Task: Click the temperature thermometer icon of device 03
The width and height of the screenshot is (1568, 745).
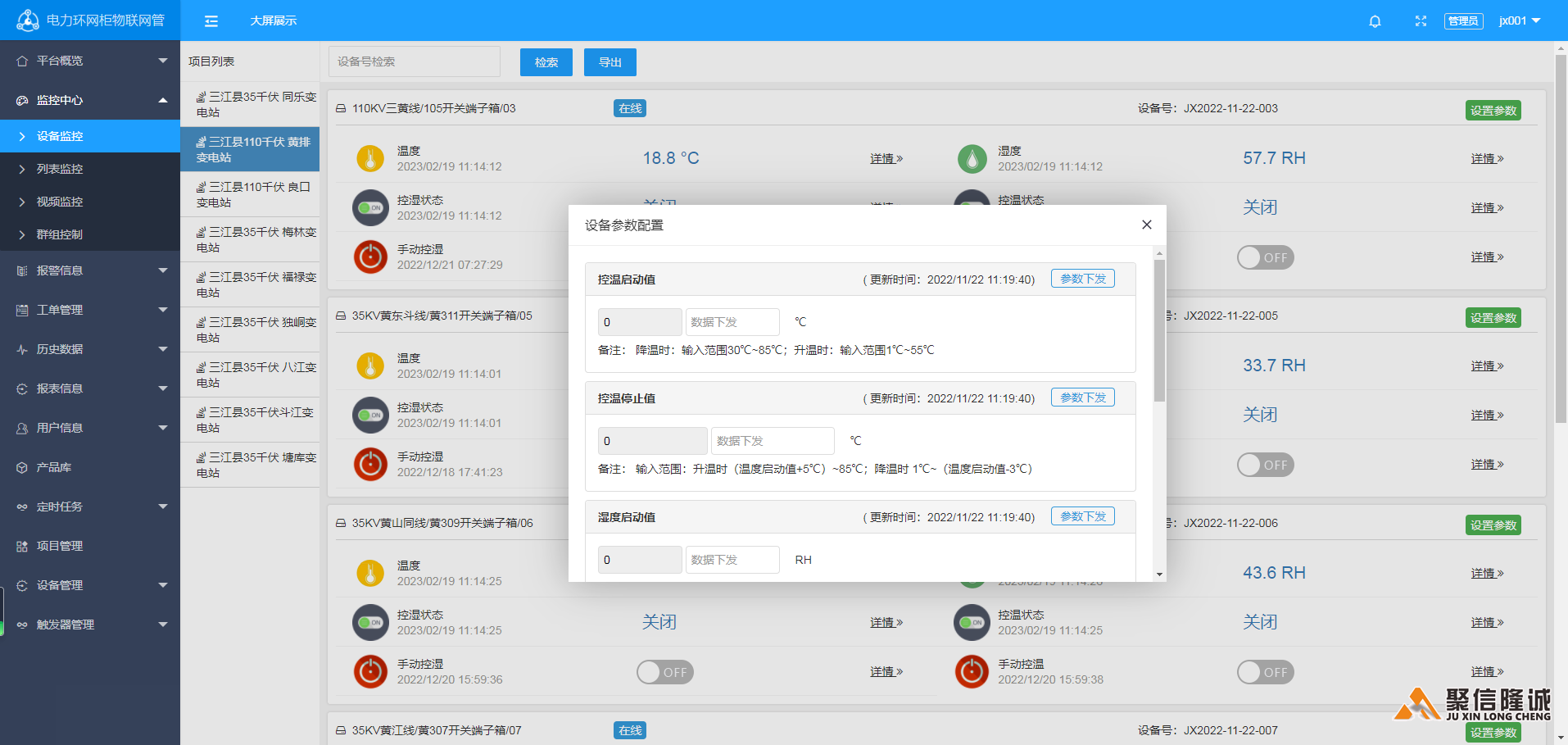Action: 370,158
